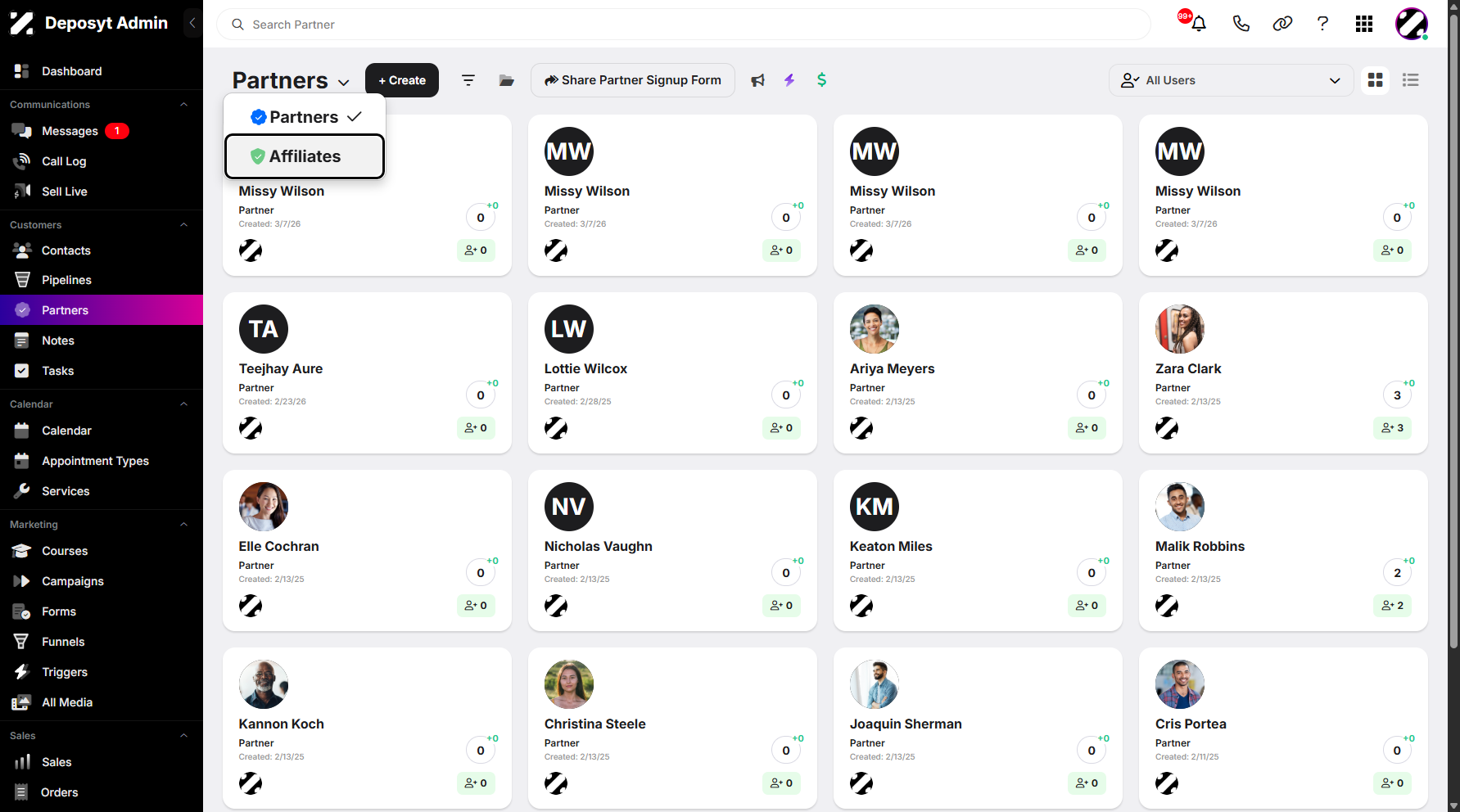Select Affiliates from the dropdown menu
The image size is (1460, 812).
pyautogui.click(x=305, y=156)
